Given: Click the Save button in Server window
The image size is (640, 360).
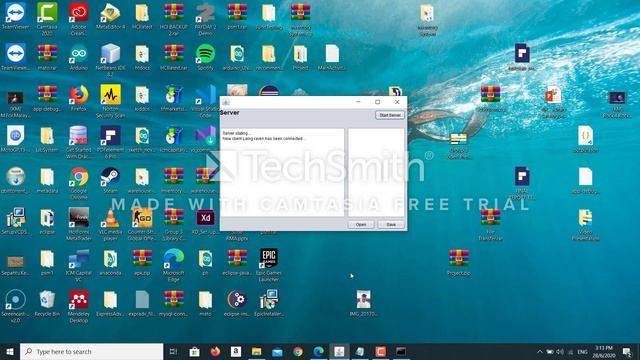Looking at the screenshot, I should click(391, 224).
